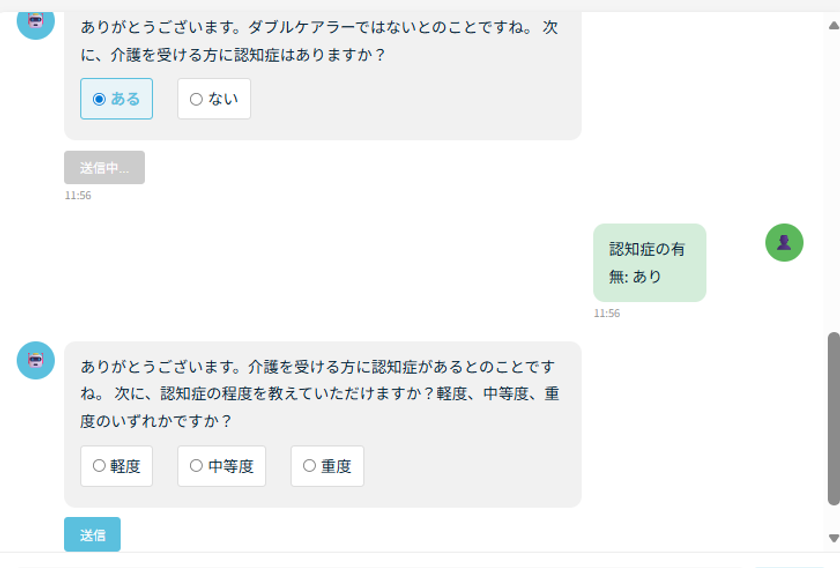This screenshot has width=840, height=568.
Task: Click the 11:56 timestamp under the user message
Action: 606,313
